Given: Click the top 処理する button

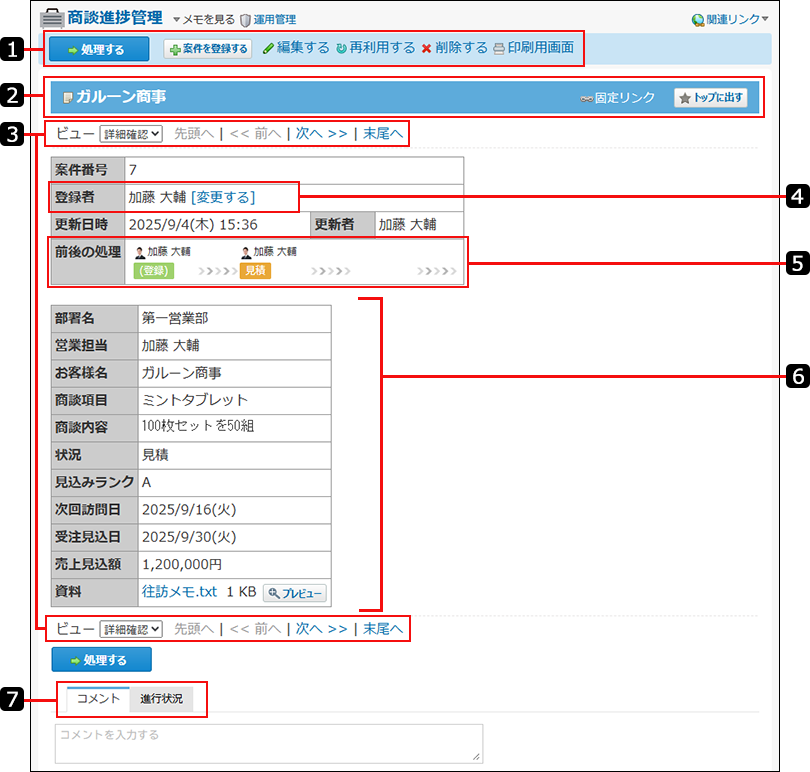Looking at the screenshot, I should coord(98,49).
